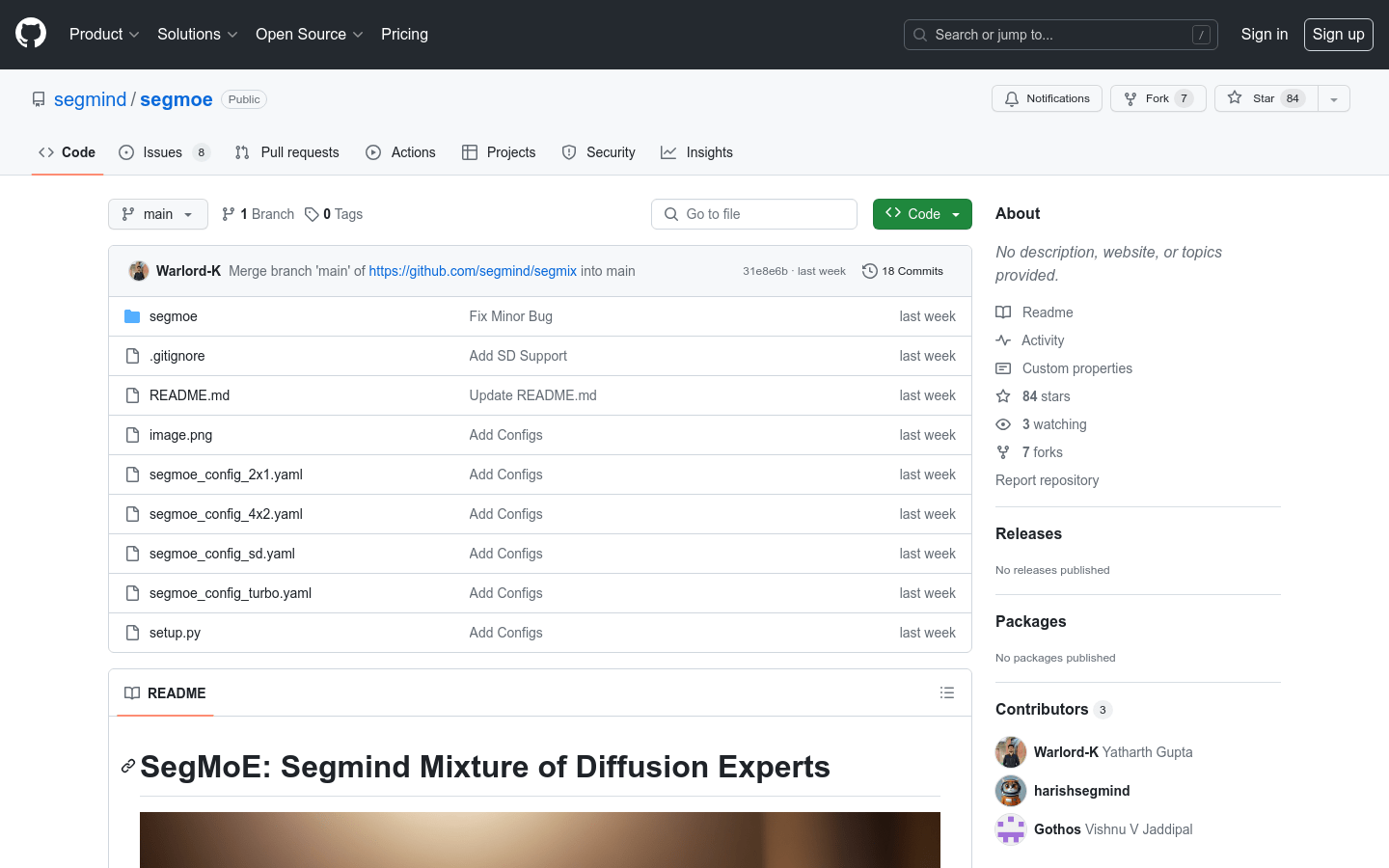The width and height of the screenshot is (1389, 868).
Task: Open the README outline icon
Action: [x=947, y=692]
